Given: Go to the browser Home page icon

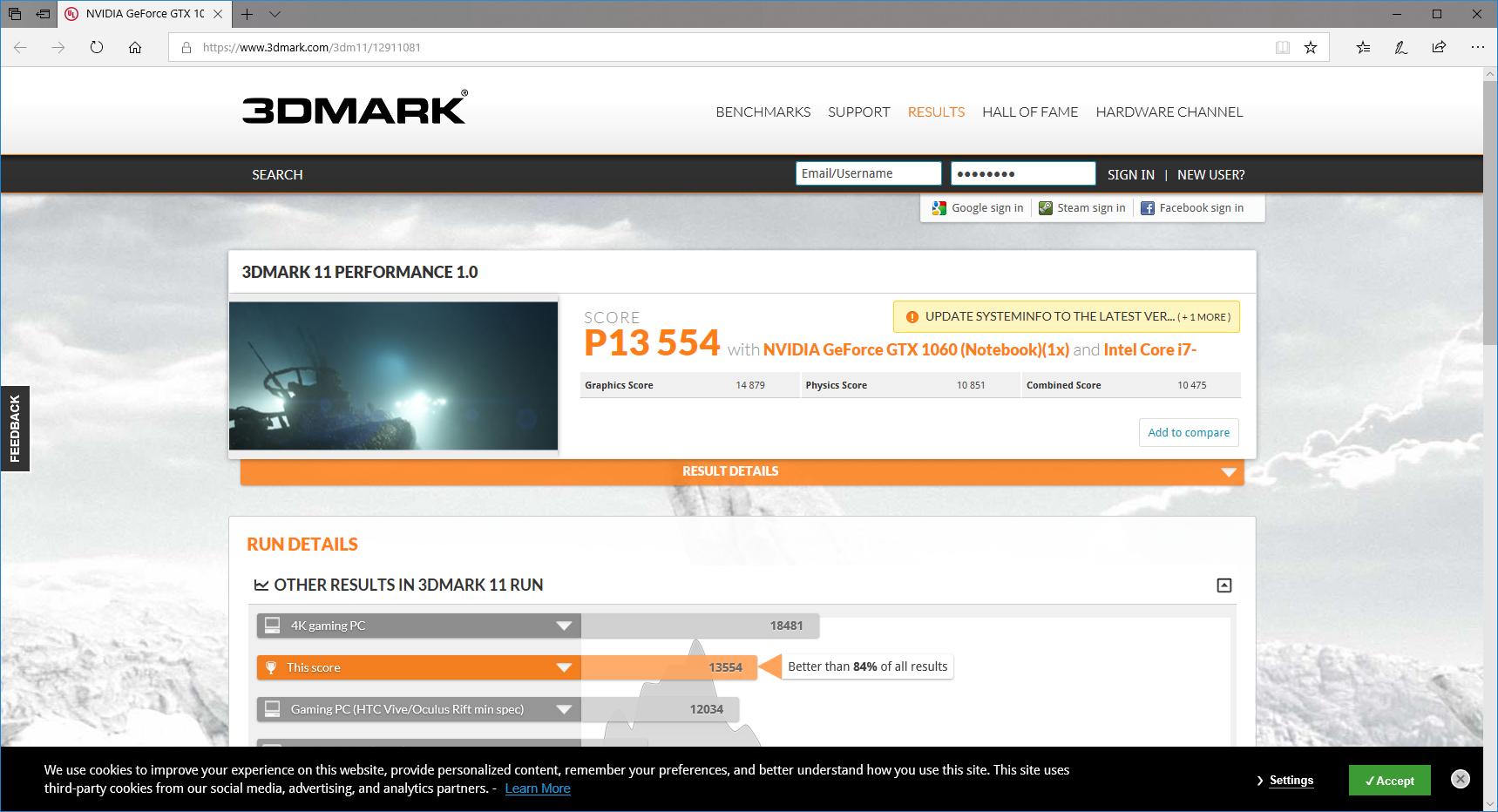Looking at the screenshot, I should [x=135, y=47].
